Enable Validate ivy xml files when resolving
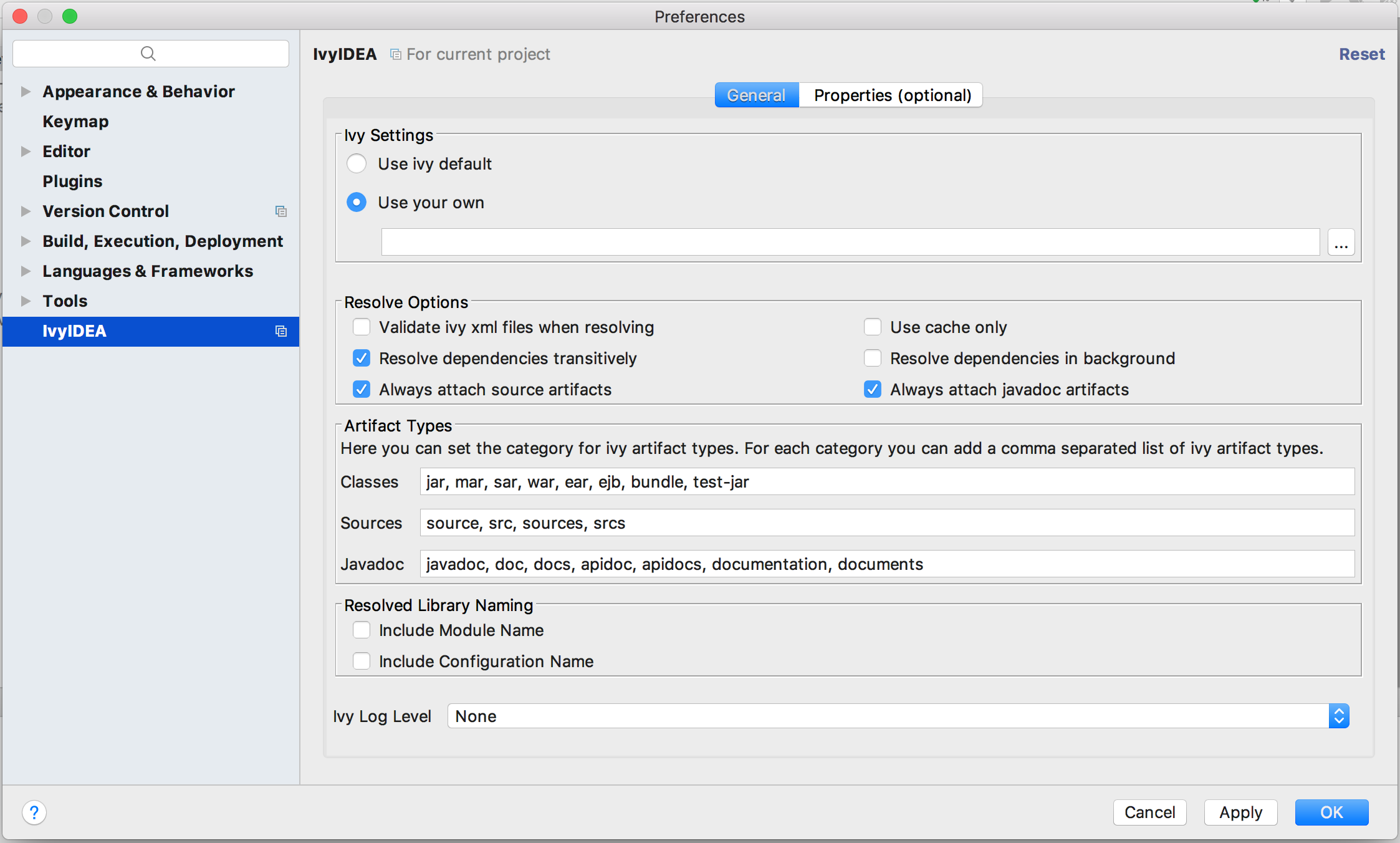The width and height of the screenshot is (1400, 843). point(362,327)
